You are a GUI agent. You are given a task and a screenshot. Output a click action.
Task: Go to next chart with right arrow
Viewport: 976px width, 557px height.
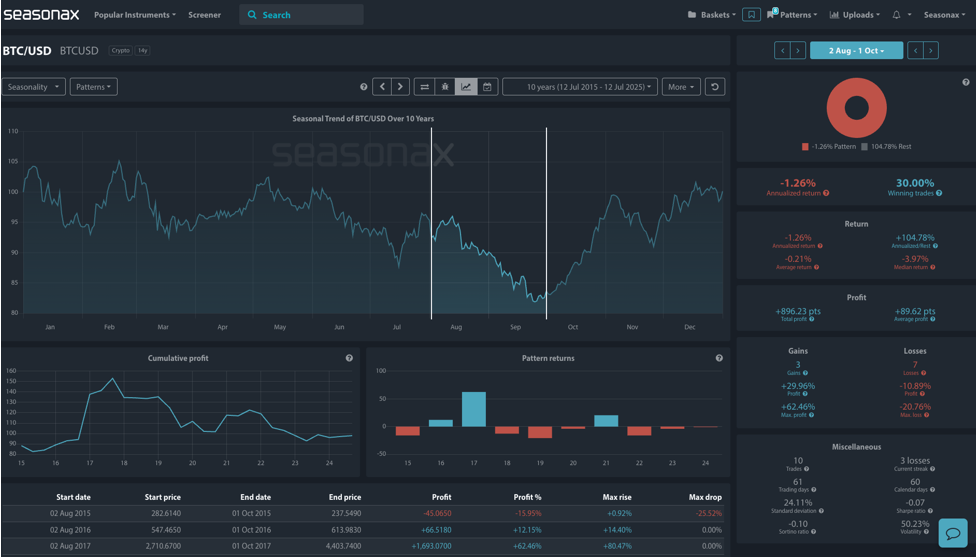400,87
